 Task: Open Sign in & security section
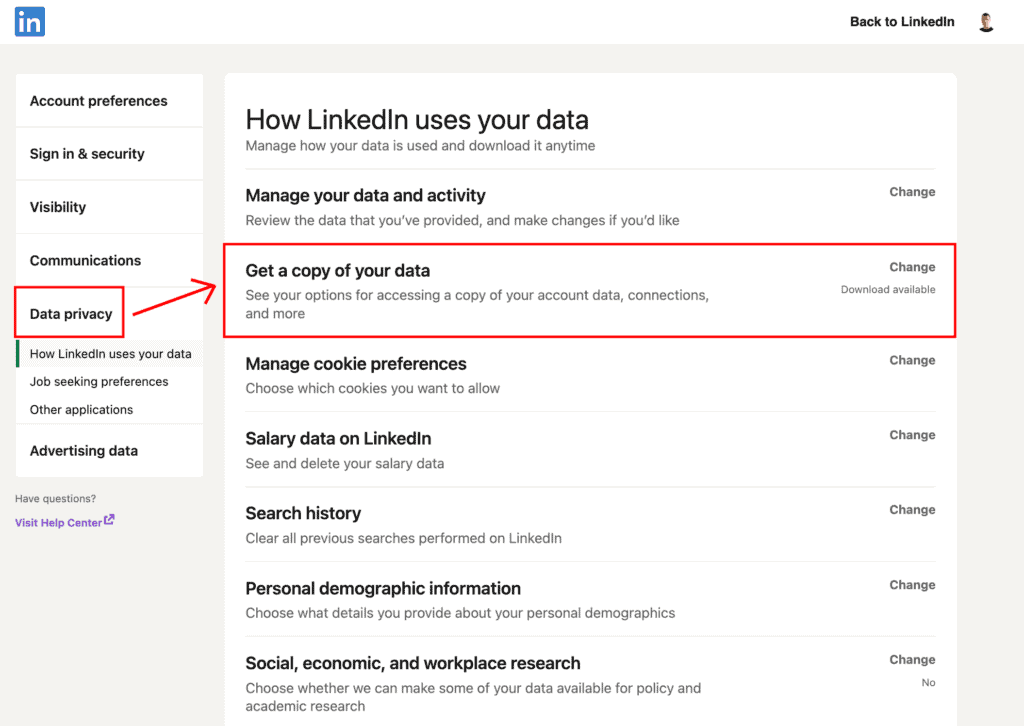[x=87, y=154]
